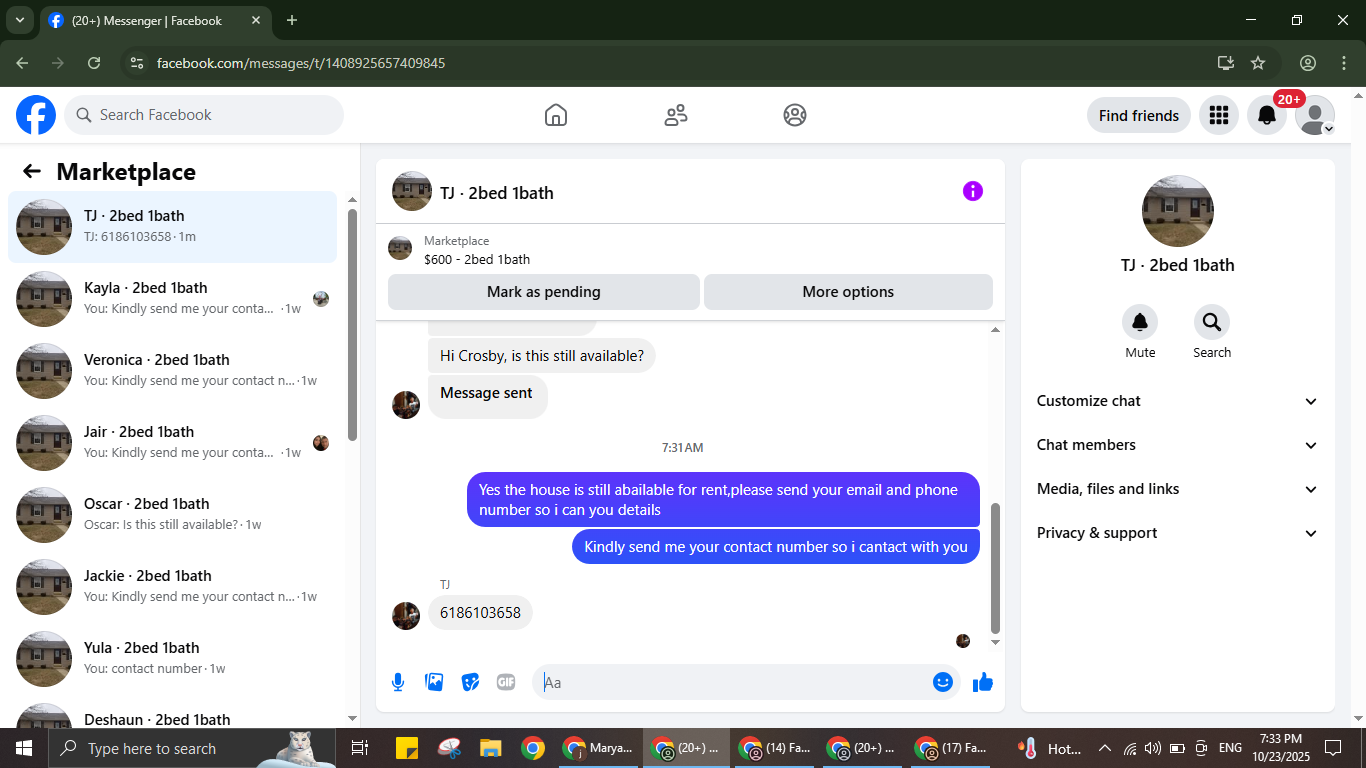
Task: Click the listing thumbnail in the right panel
Action: click(1178, 211)
